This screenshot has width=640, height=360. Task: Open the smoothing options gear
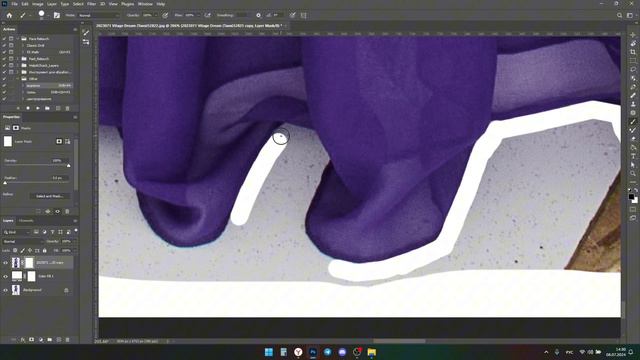pos(258,16)
